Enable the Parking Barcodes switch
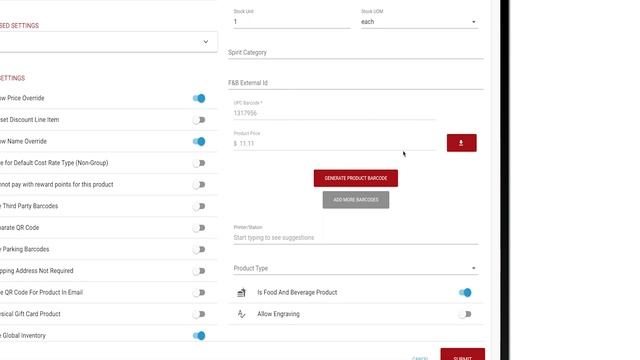Viewport: 640px width, 360px height. coord(199,249)
